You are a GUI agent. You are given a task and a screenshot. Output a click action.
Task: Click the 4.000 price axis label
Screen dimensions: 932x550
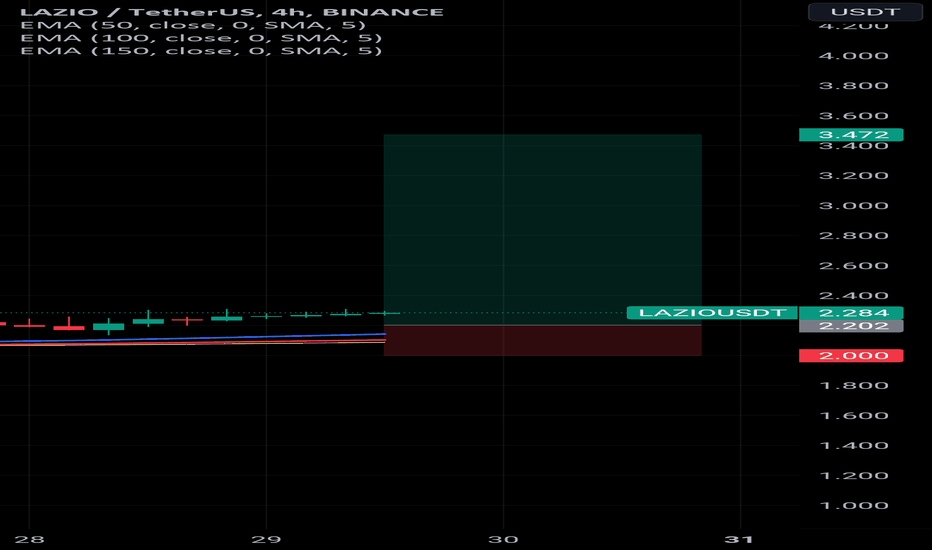coord(854,56)
